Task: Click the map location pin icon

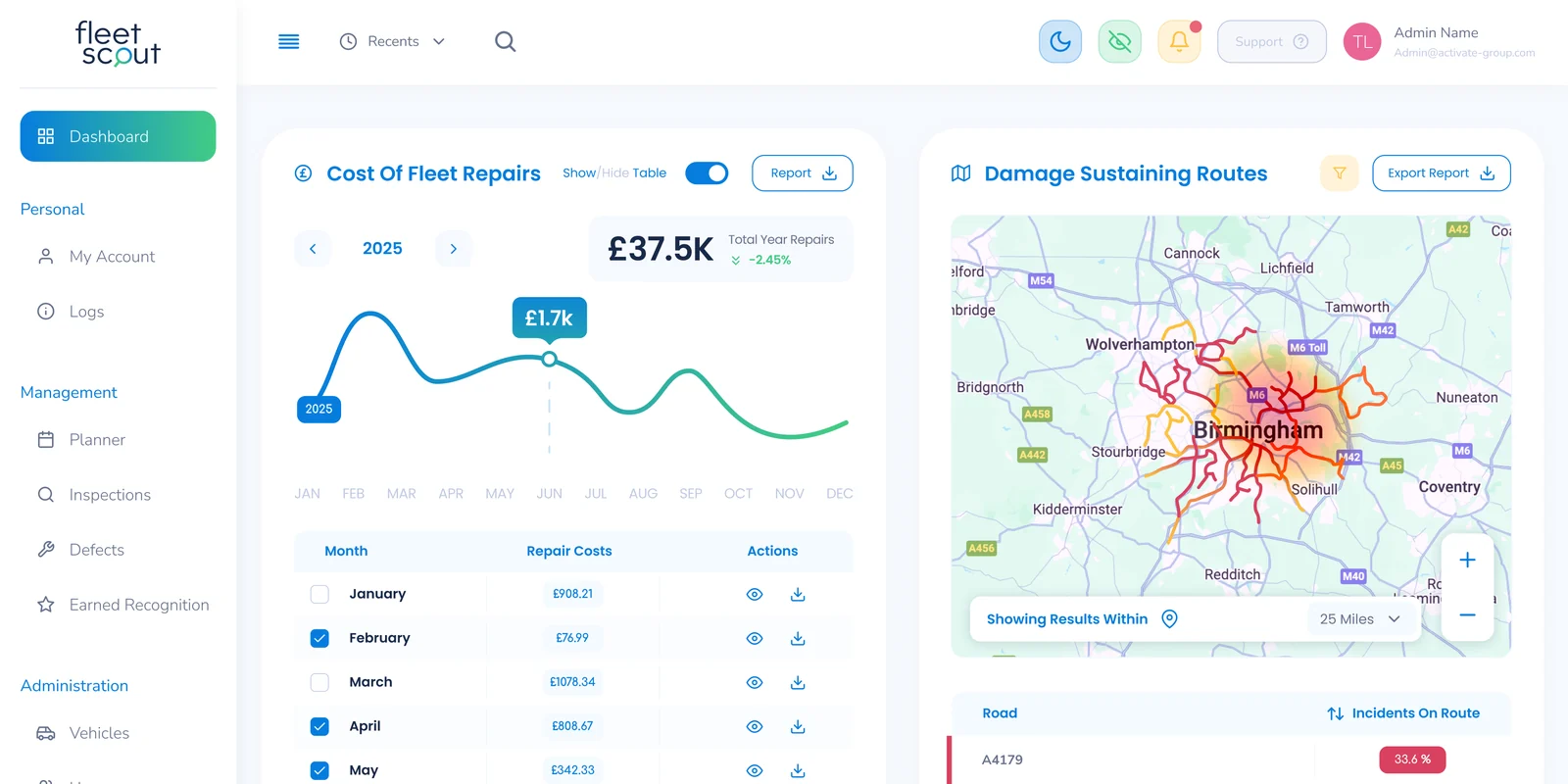Action: (1169, 618)
